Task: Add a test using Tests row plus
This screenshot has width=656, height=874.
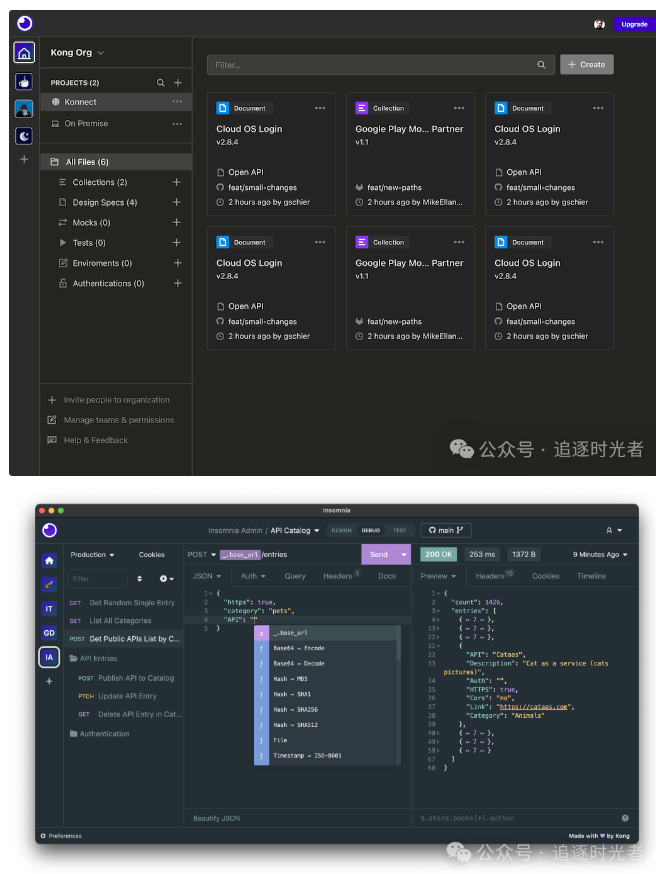Action: tap(177, 242)
